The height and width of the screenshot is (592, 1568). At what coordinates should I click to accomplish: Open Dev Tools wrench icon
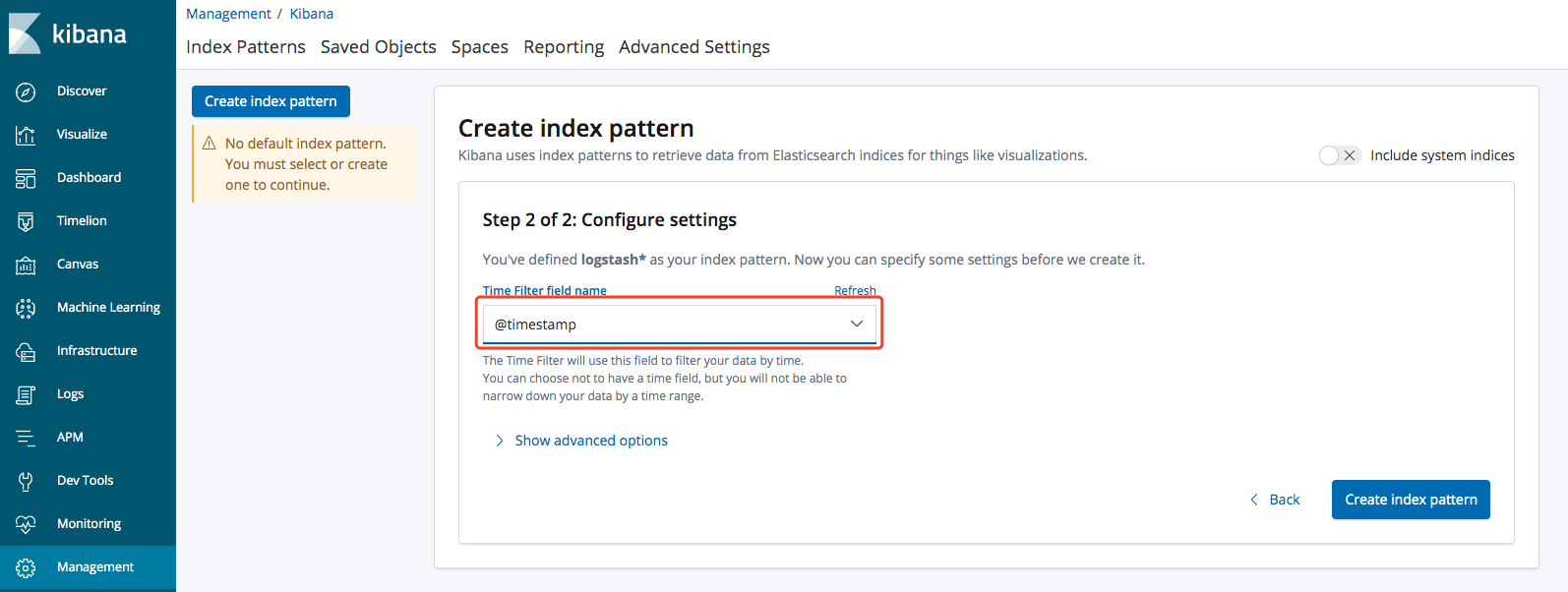26,481
